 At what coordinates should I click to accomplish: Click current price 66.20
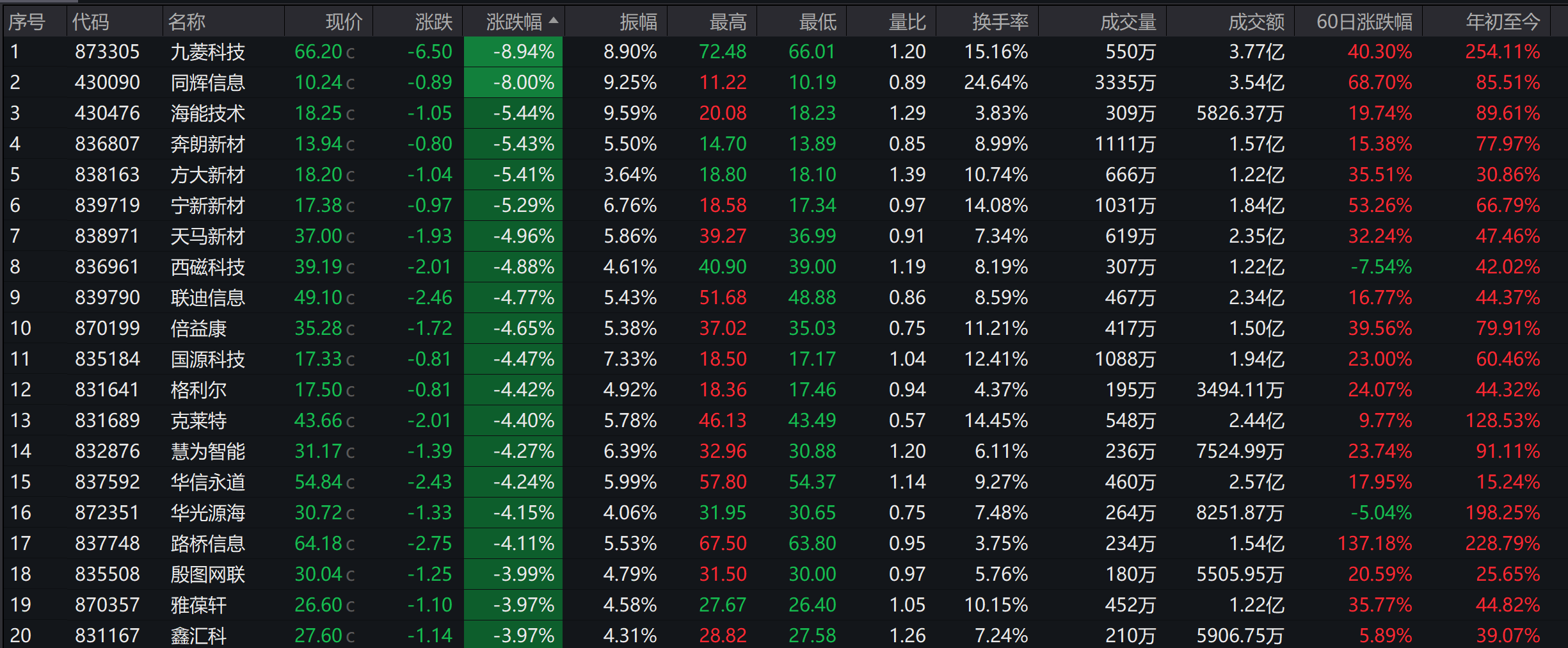(x=317, y=52)
